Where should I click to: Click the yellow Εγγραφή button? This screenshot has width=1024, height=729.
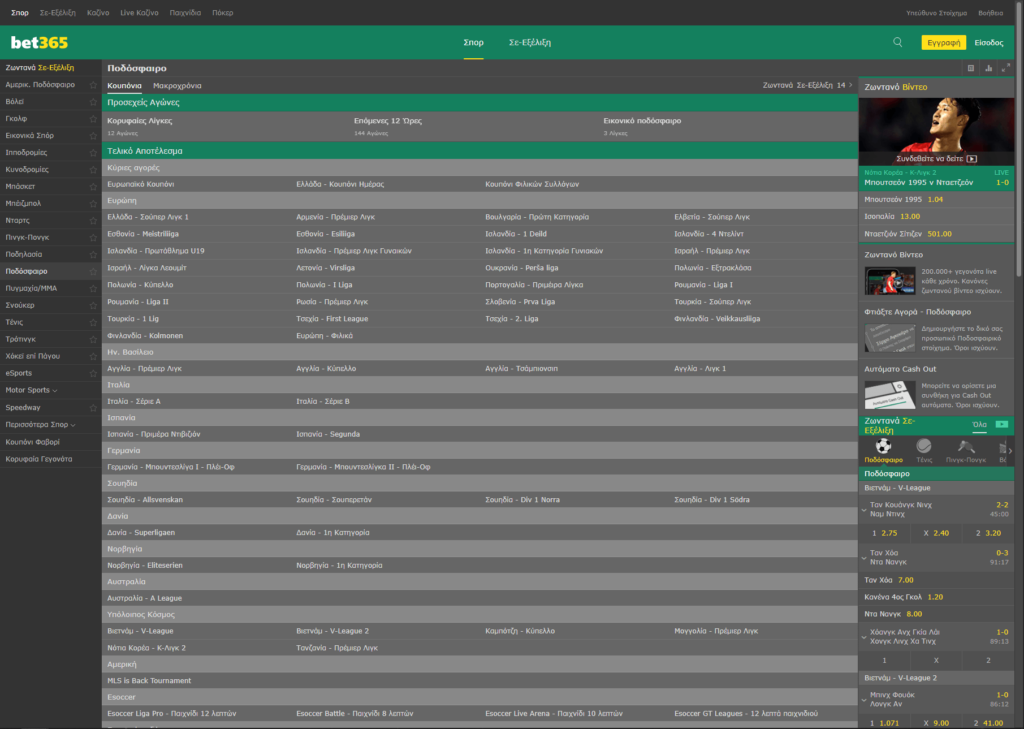(943, 42)
